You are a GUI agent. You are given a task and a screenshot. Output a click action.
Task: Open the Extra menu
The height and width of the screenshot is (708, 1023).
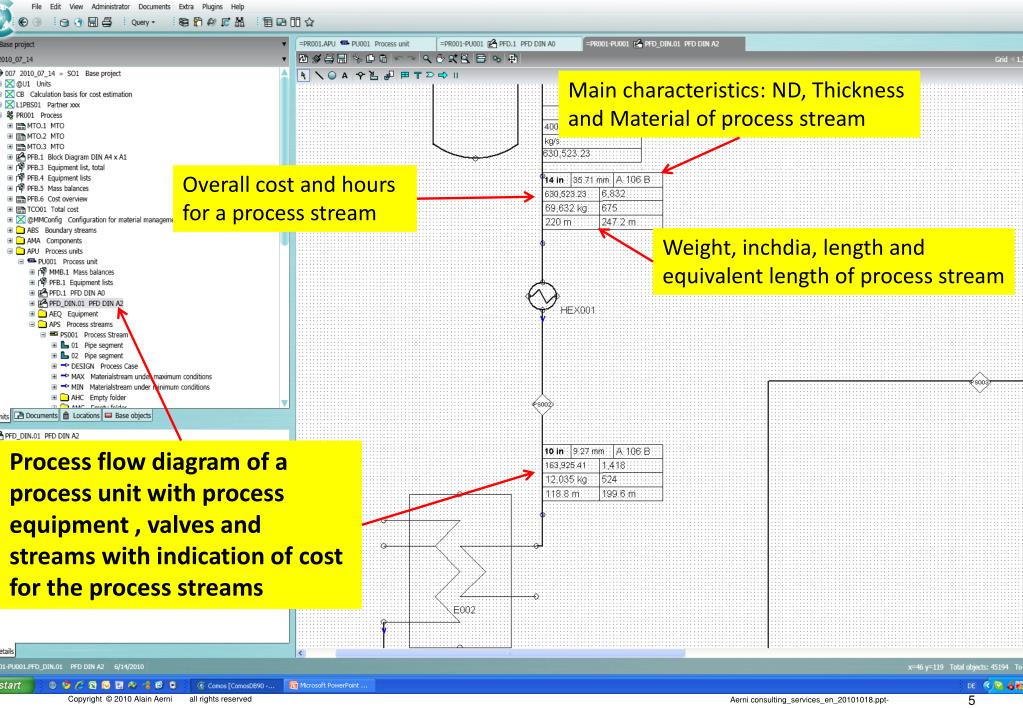click(x=186, y=7)
